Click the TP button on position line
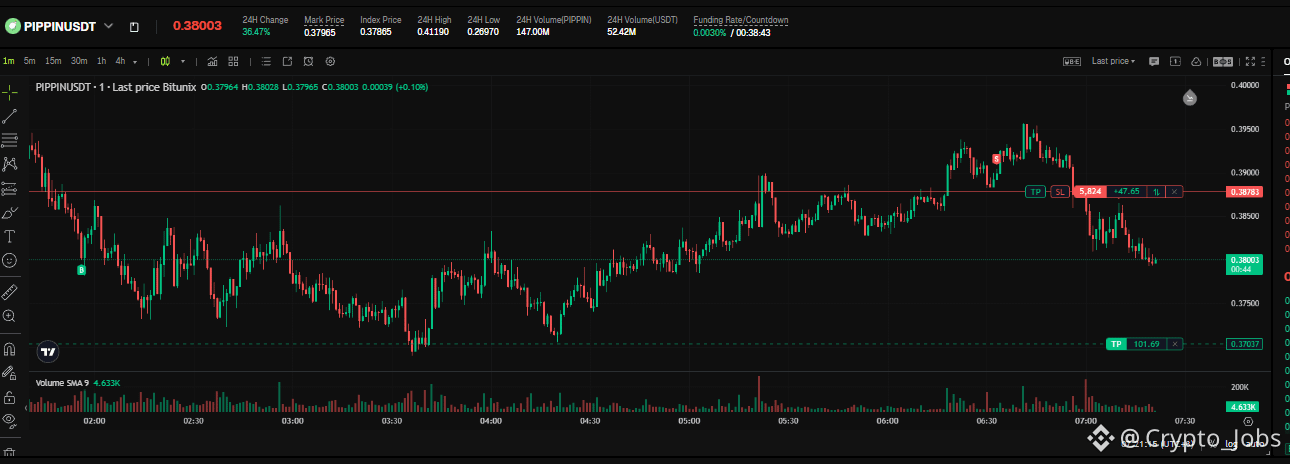The image size is (1290, 464). (1035, 191)
